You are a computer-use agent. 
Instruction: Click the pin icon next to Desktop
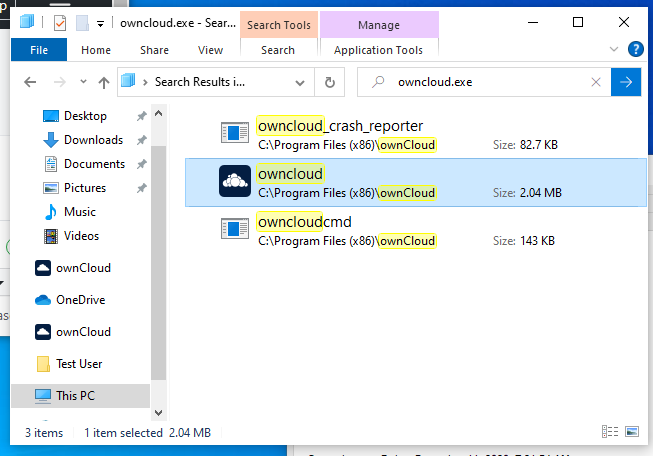pyautogui.click(x=142, y=116)
